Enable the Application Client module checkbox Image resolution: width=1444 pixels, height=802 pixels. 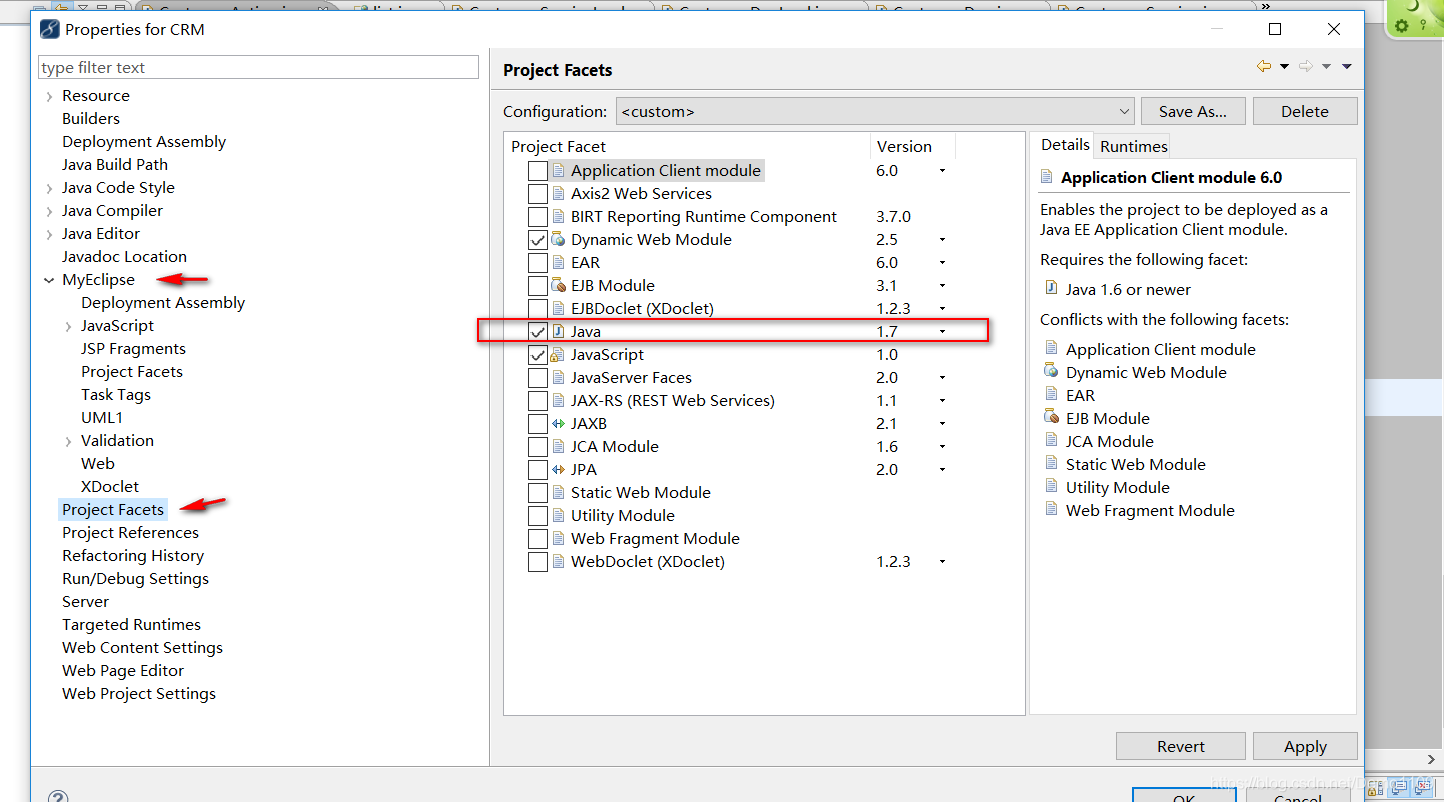coord(538,171)
